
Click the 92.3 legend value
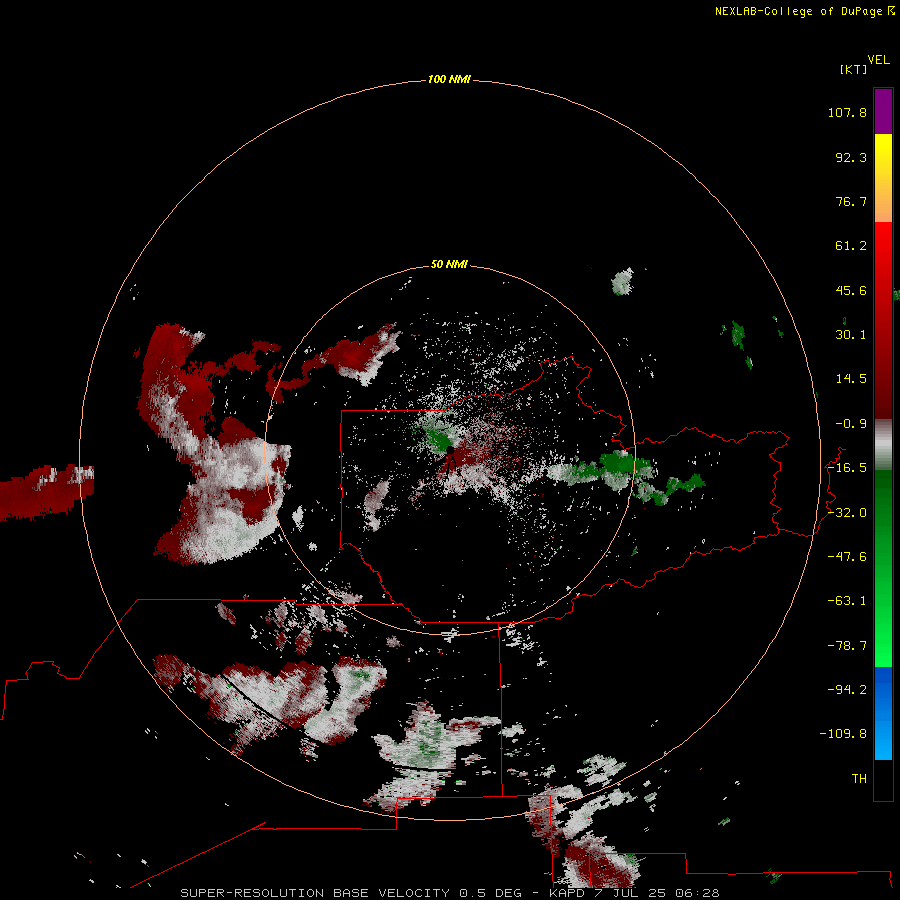coord(851,157)
